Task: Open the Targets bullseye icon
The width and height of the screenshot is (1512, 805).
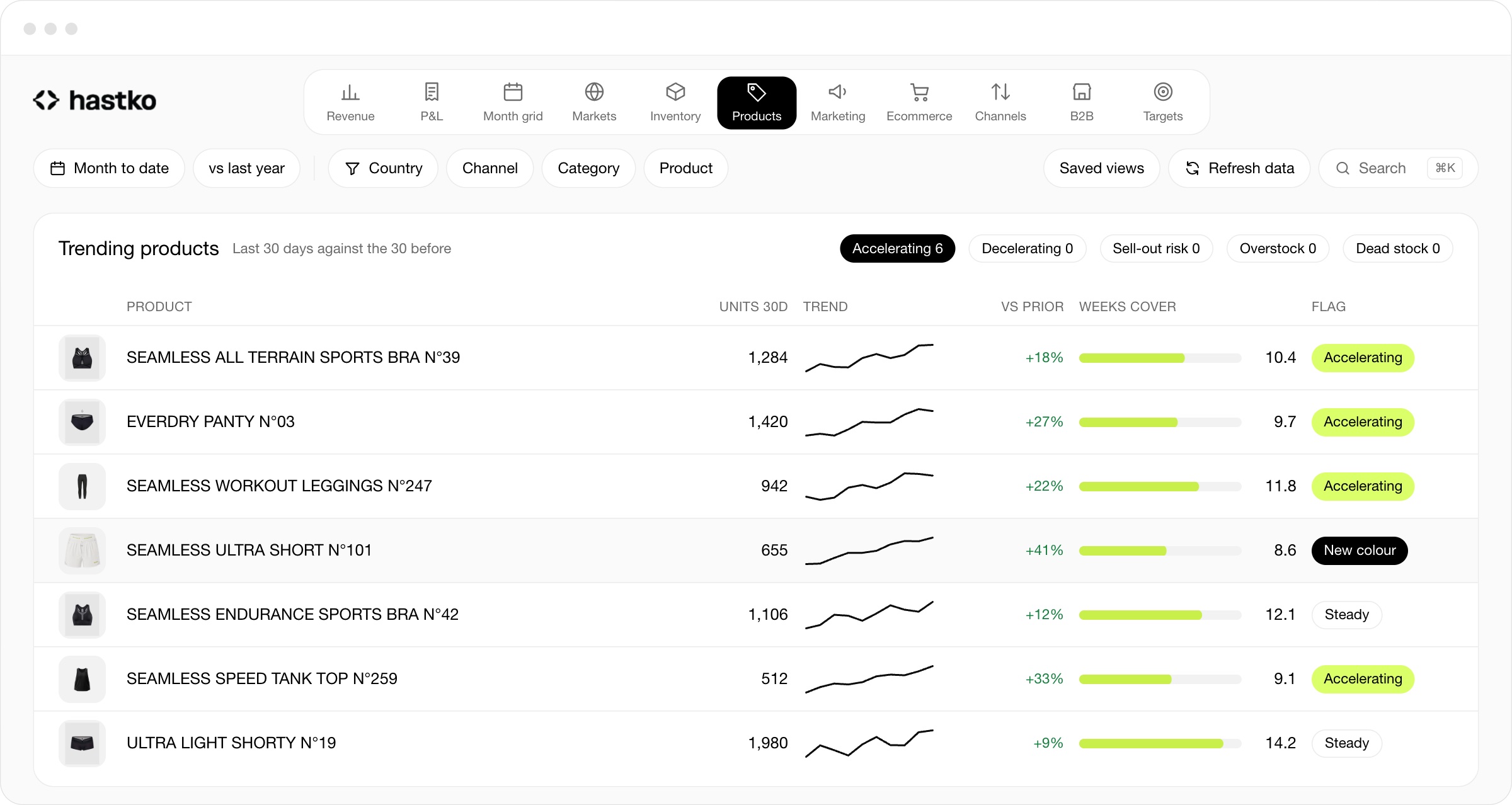Action: tap(1163, 92)
